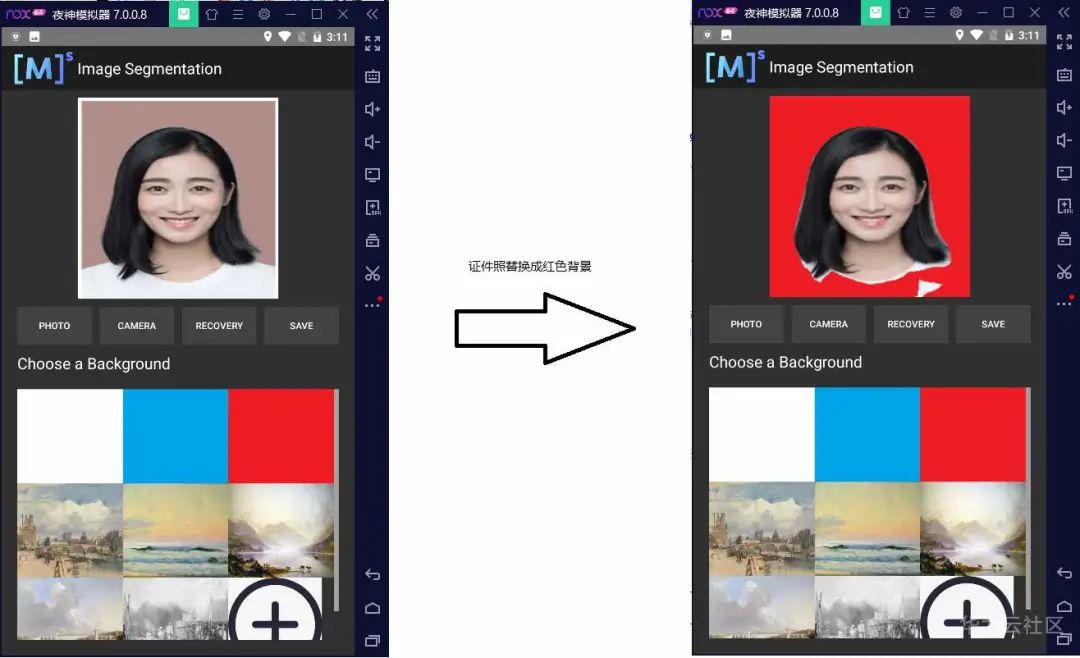Choose seascape sunset painting background in left window

(x=176, y=531)
